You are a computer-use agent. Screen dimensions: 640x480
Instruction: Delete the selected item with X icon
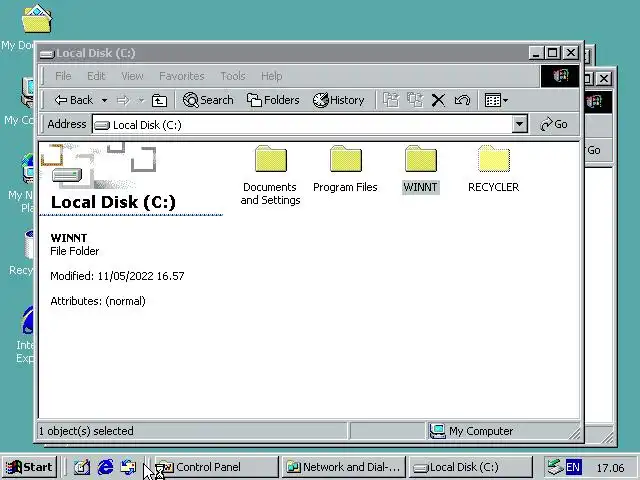(438, 100)
